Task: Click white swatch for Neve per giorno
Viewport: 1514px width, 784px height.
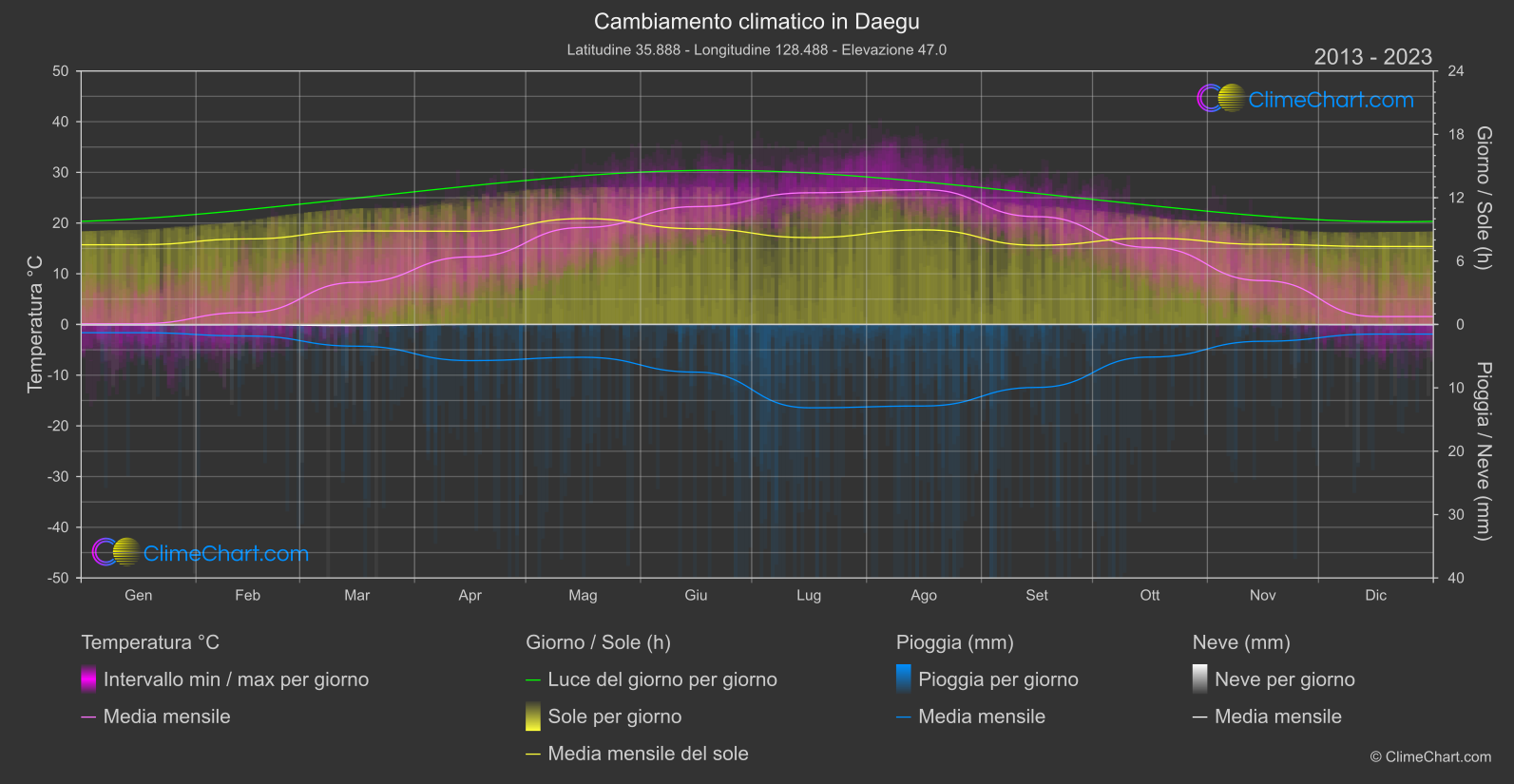Action: click(x=1200, y=679)
